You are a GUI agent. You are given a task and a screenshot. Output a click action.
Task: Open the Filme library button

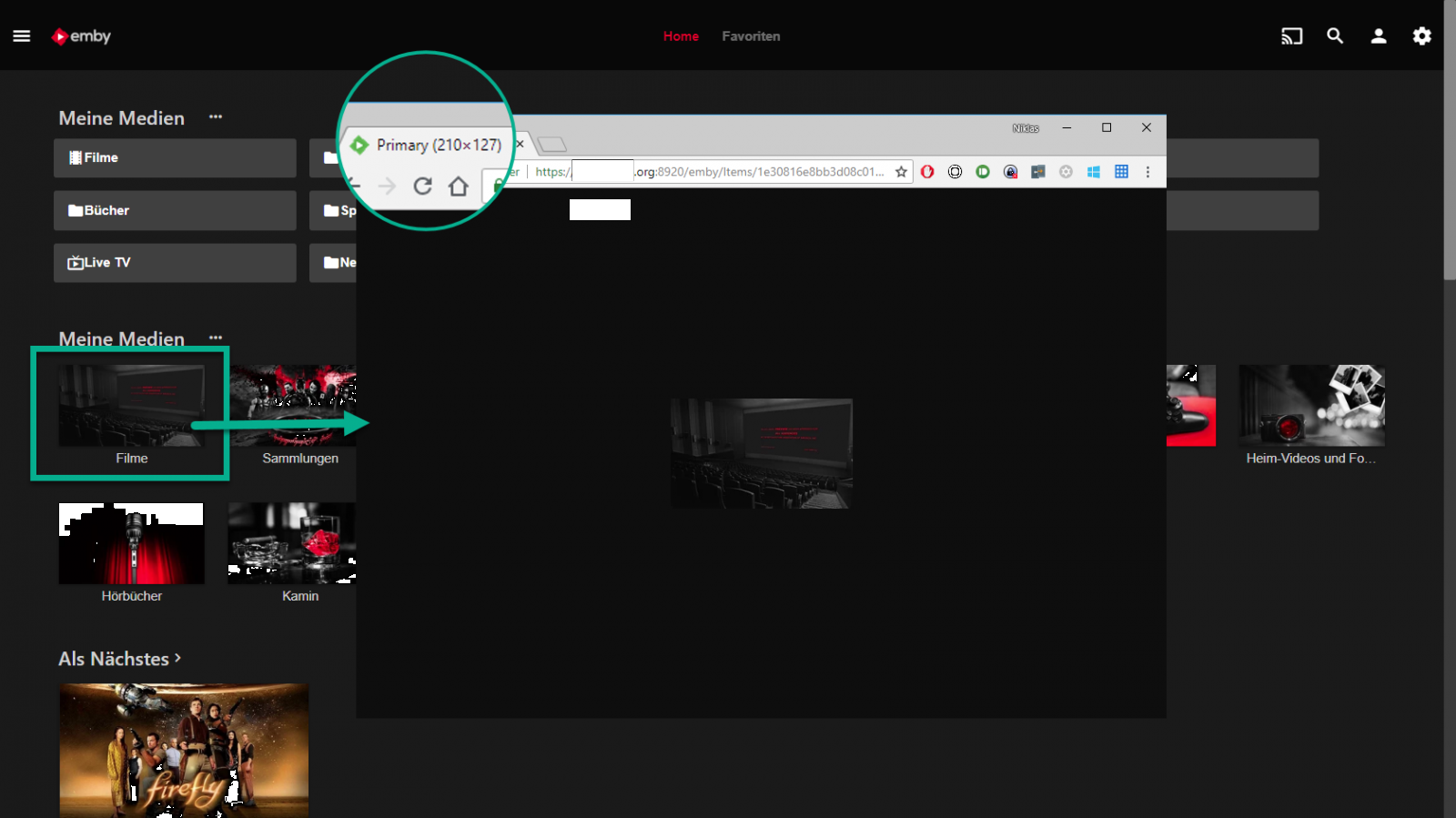point(175,157)
